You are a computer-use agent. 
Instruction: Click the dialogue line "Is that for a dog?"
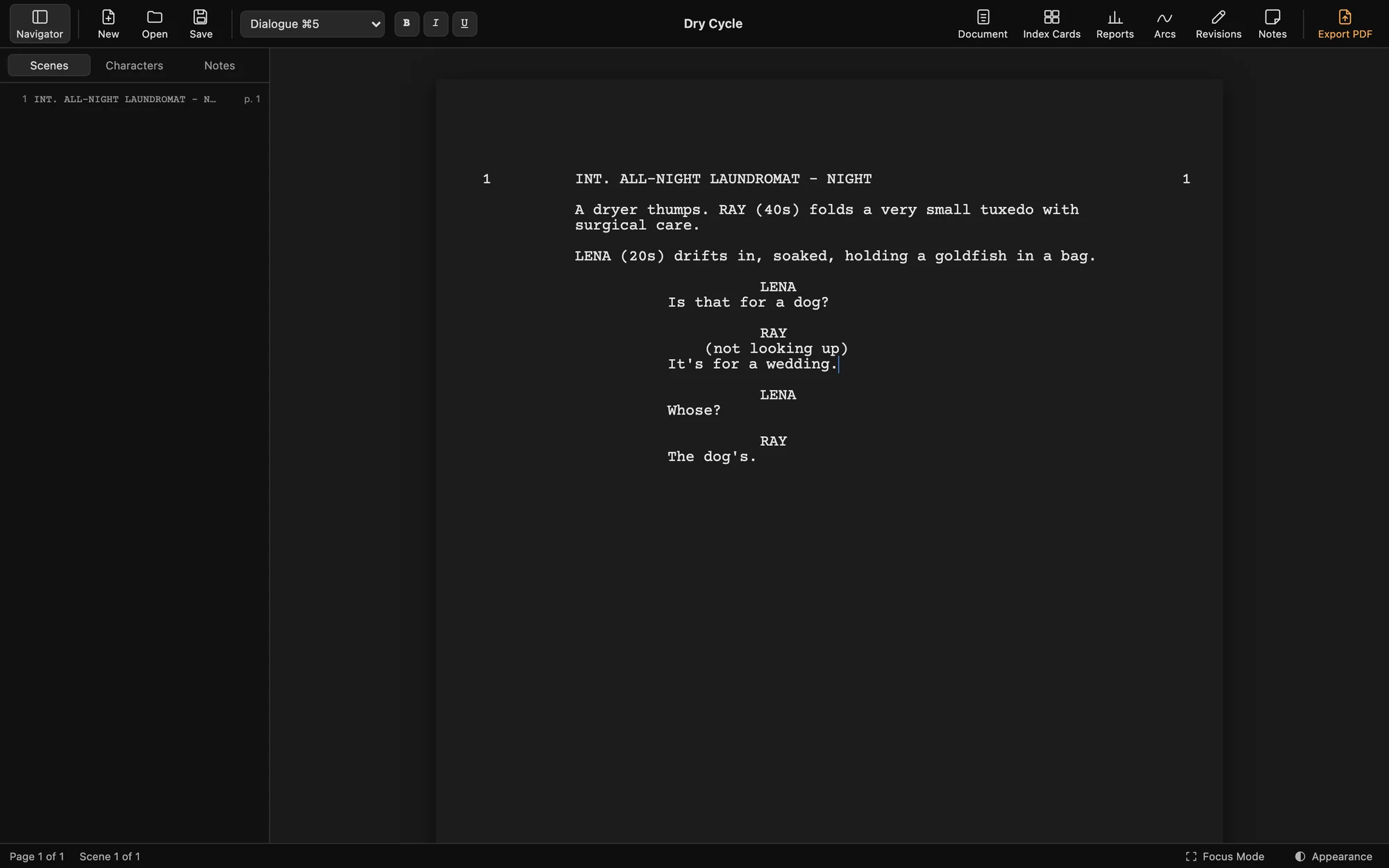(x=748, y=303)
